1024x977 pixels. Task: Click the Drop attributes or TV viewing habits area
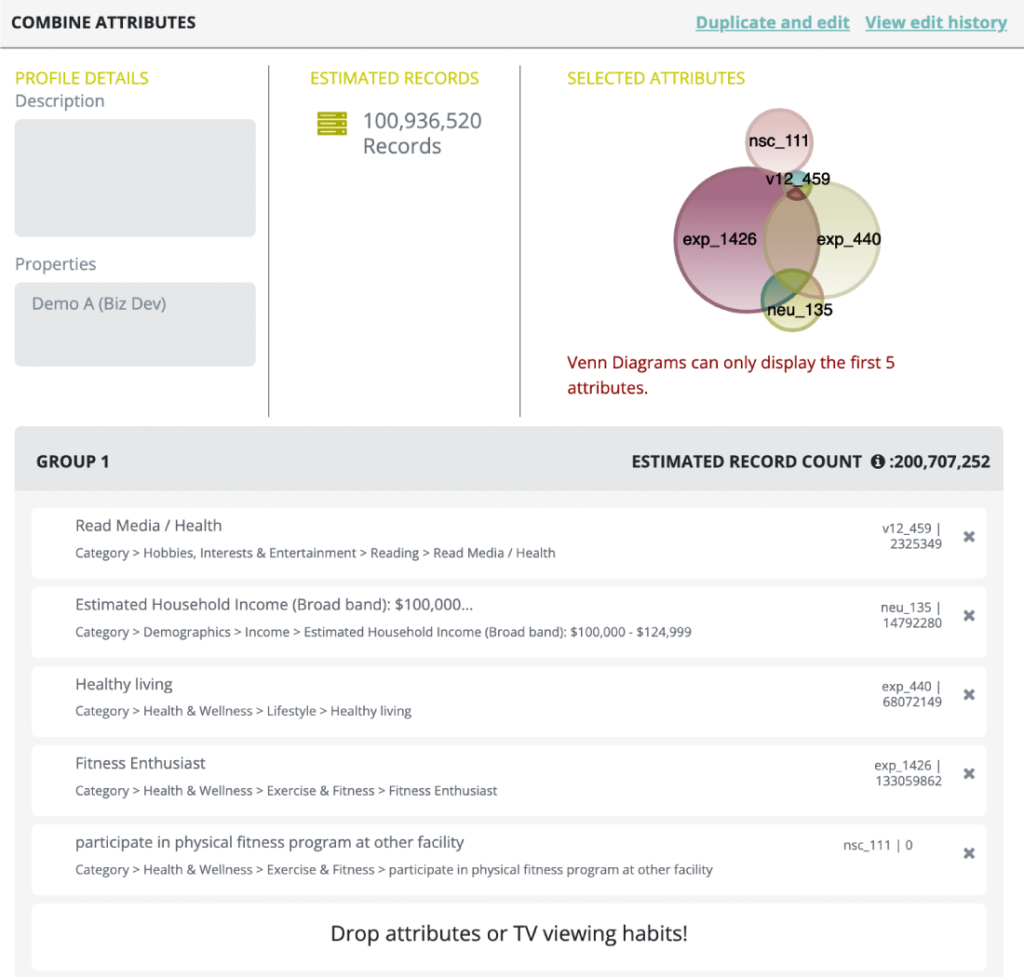pos(511,933)
